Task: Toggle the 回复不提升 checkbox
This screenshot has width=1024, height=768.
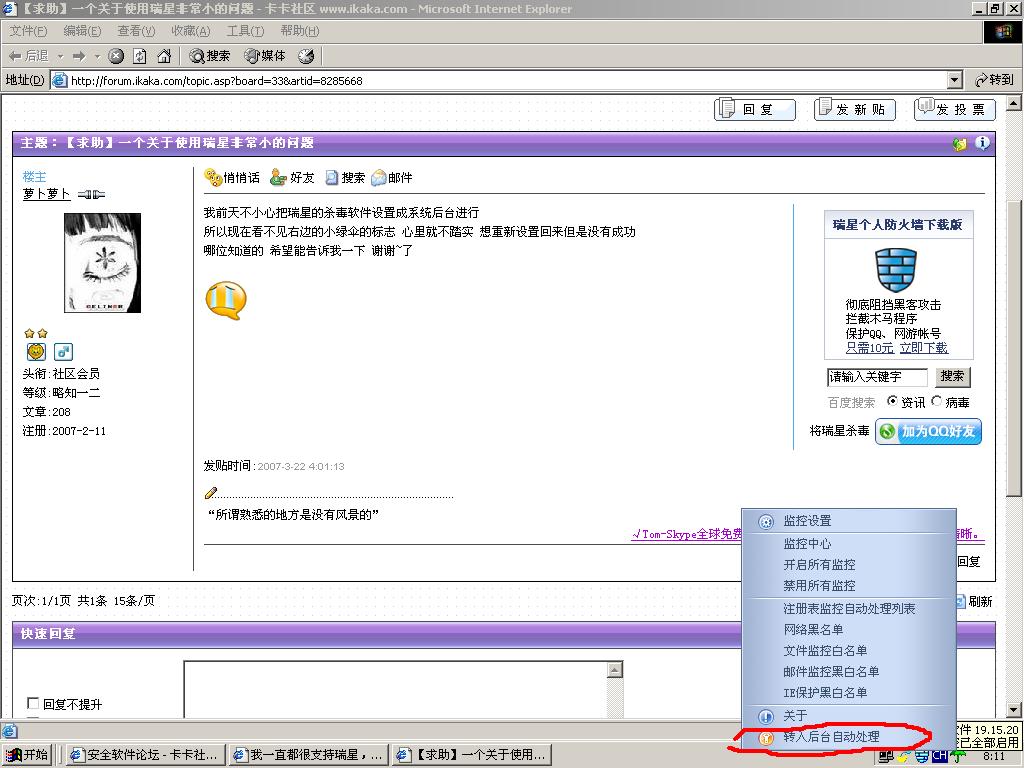Action: [33, 703]
